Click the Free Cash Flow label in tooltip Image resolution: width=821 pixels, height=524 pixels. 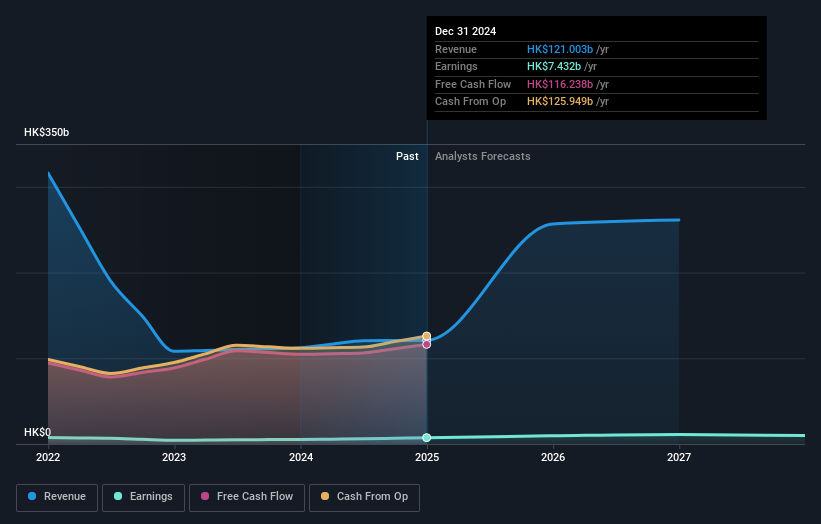473,84
